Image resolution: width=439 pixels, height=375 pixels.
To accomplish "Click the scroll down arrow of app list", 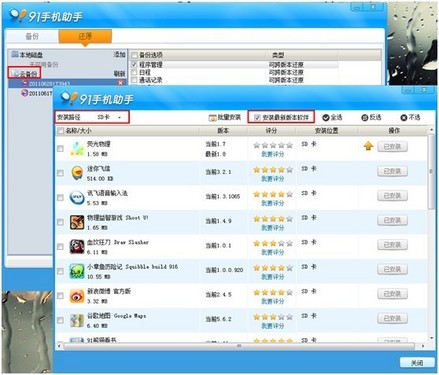I will tap(431, 338).
